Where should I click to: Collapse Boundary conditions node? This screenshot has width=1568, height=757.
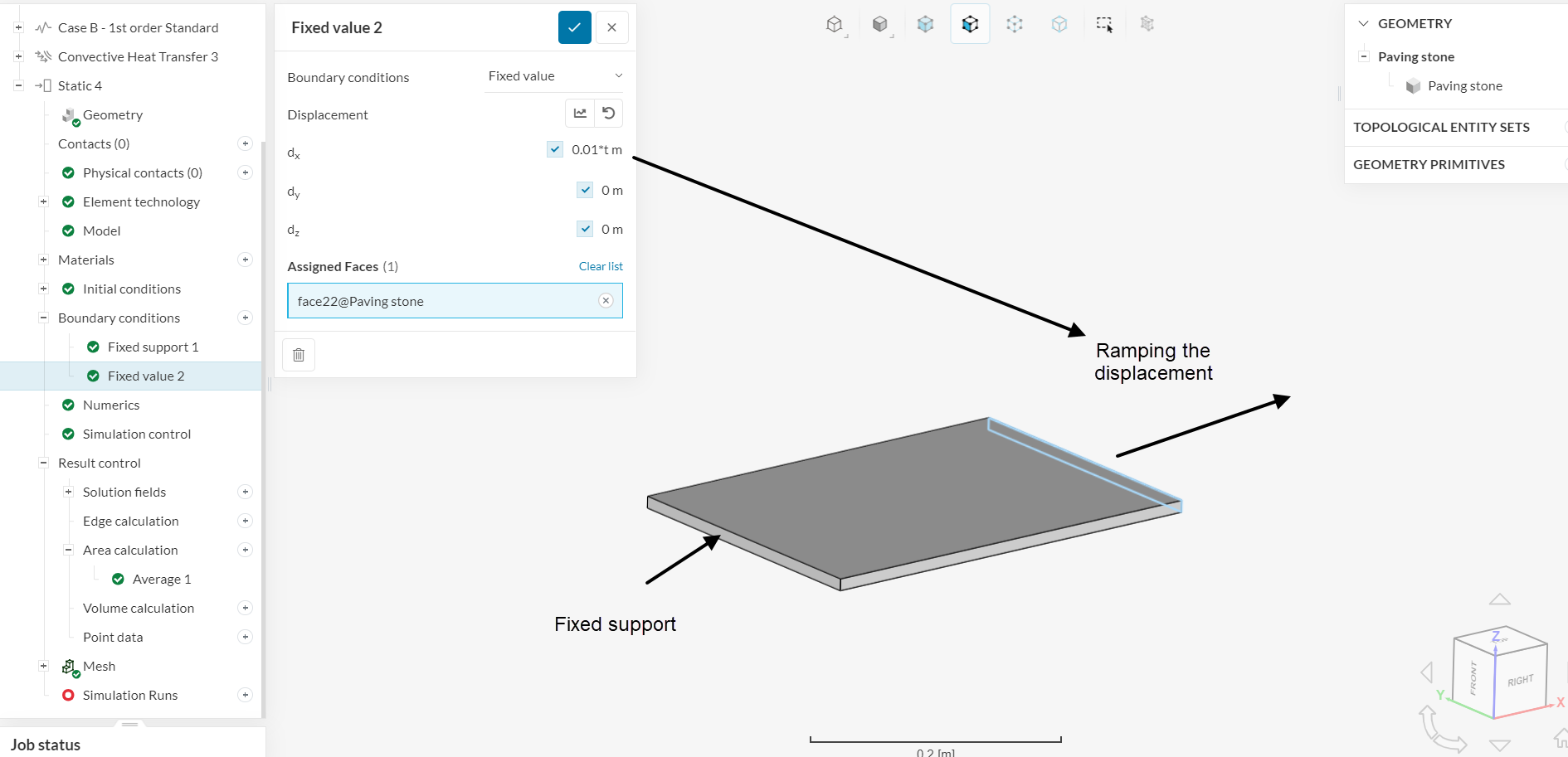[43, 318]
